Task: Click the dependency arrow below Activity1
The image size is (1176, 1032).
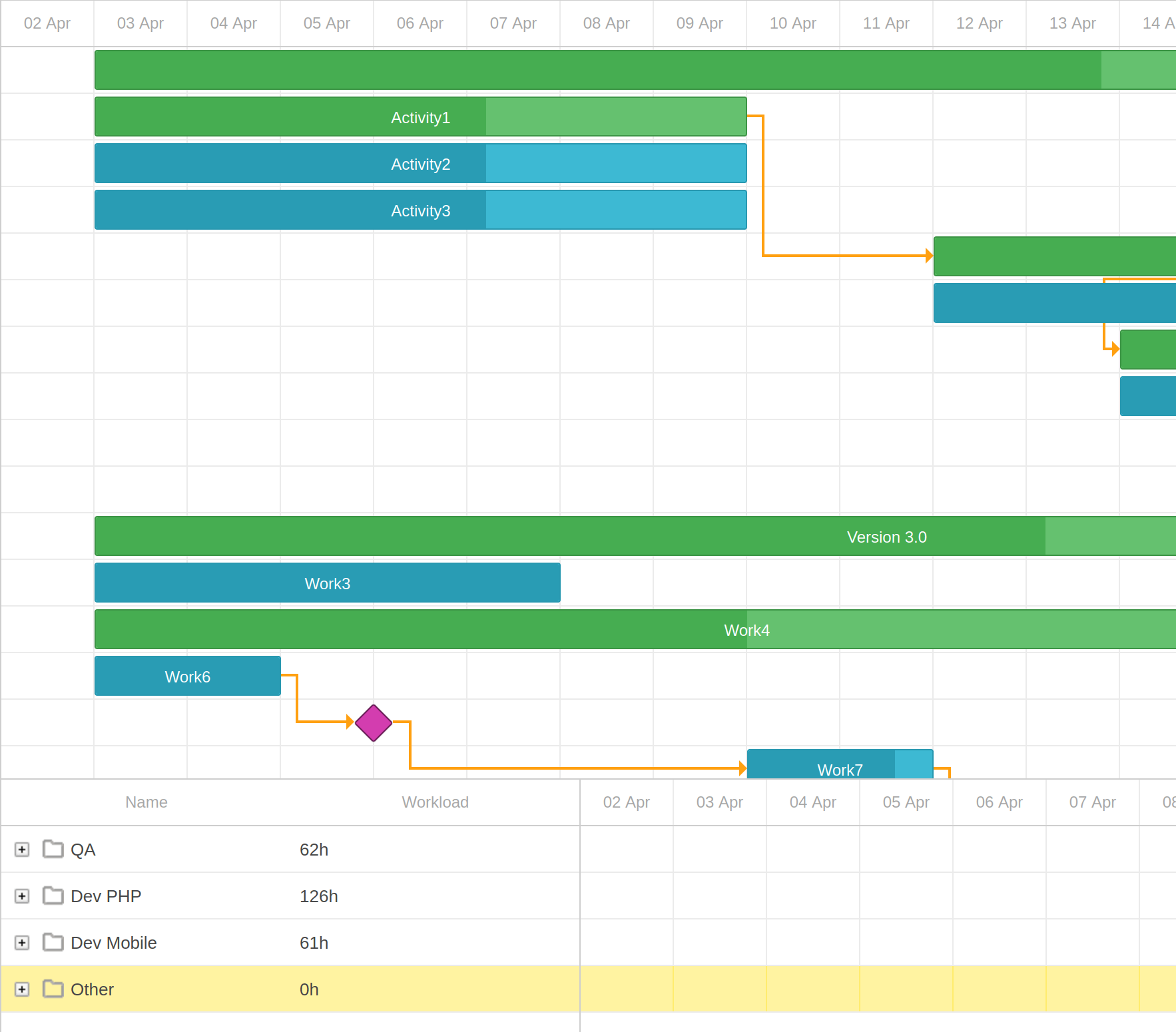Action: (x=762, y=186)
